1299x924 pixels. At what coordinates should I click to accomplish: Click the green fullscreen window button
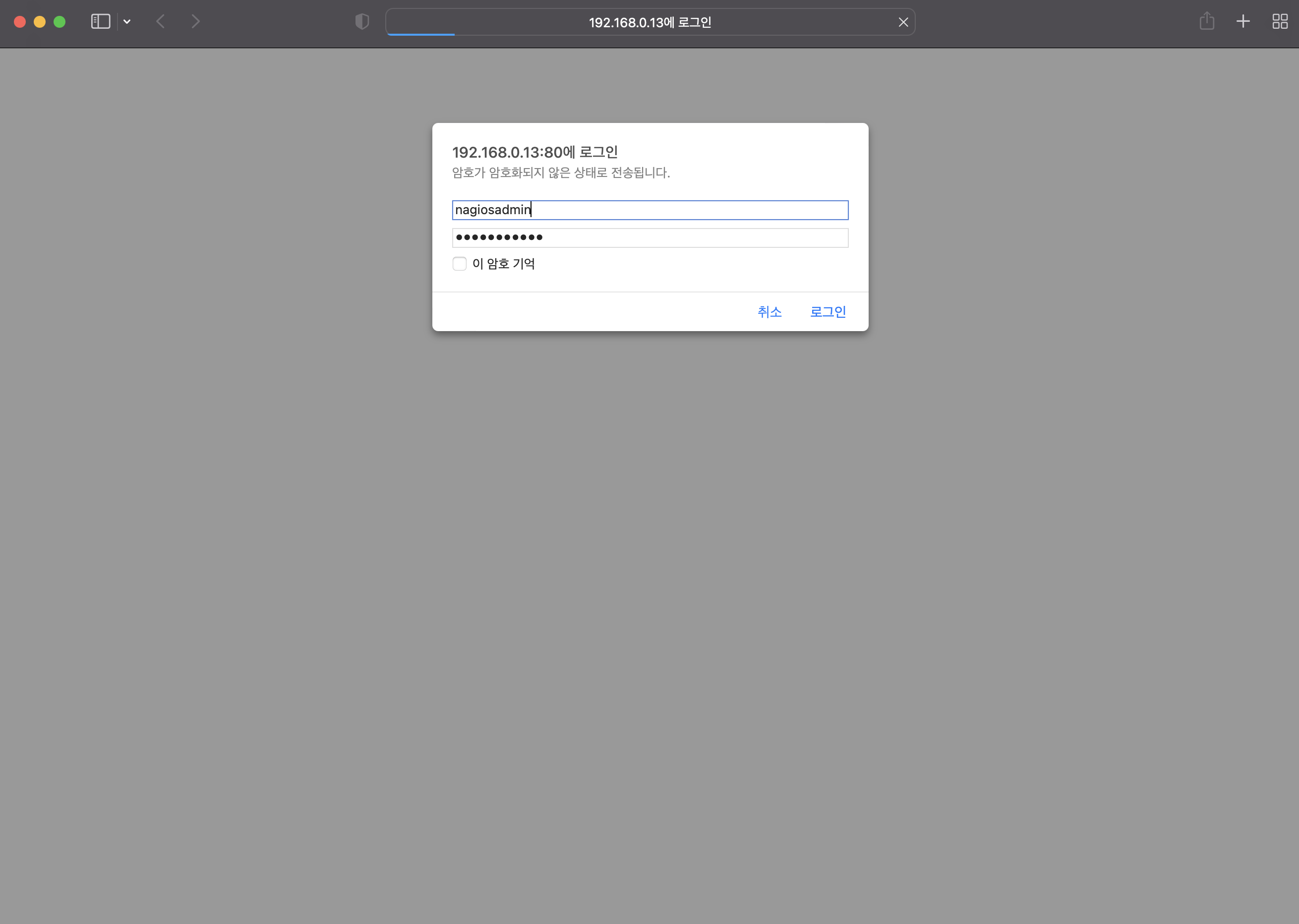[x=59, y=22]
